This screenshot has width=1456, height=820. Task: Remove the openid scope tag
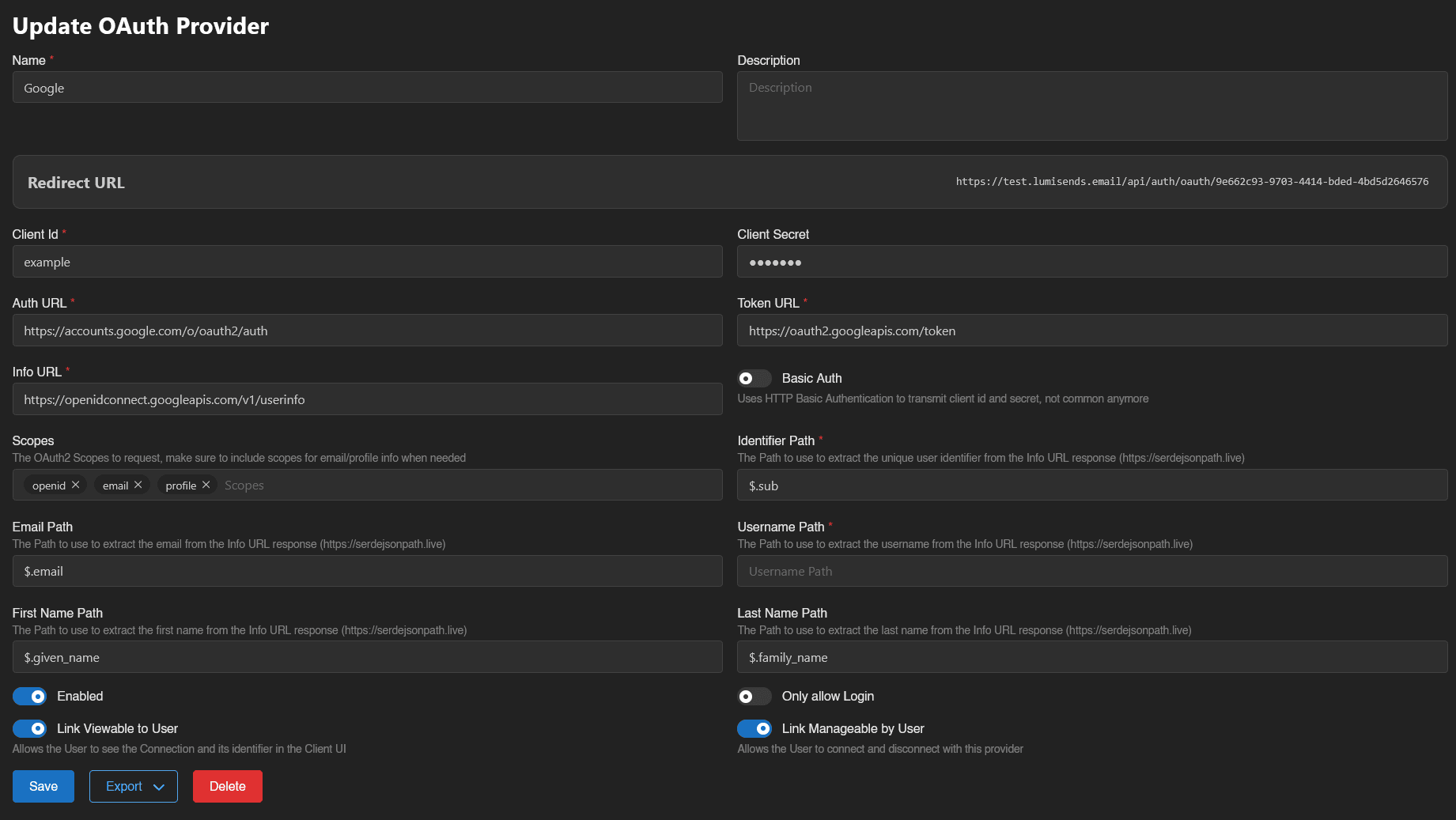tap(76, 485)
